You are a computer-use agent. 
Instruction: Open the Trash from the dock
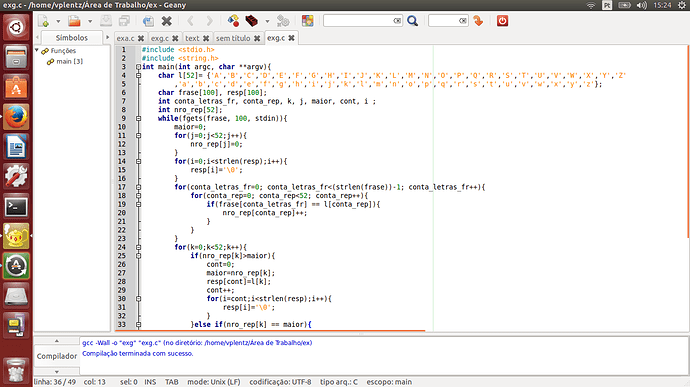click(16, 370)
